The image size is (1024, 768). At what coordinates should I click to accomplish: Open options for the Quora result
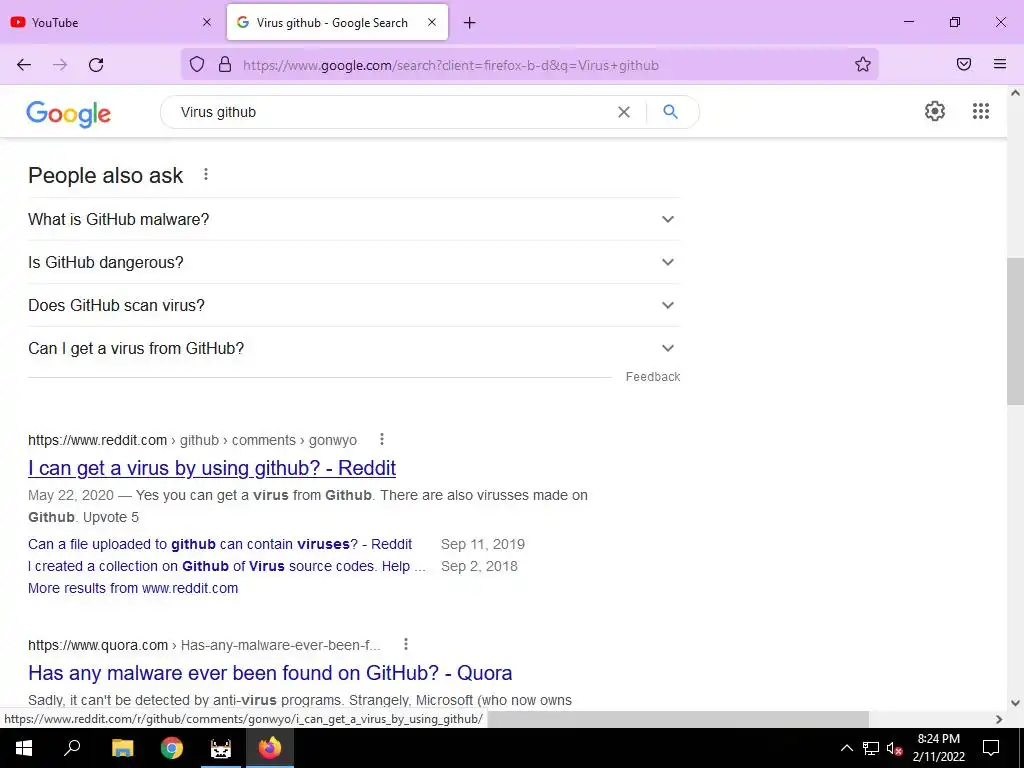[x=406, y=645]
